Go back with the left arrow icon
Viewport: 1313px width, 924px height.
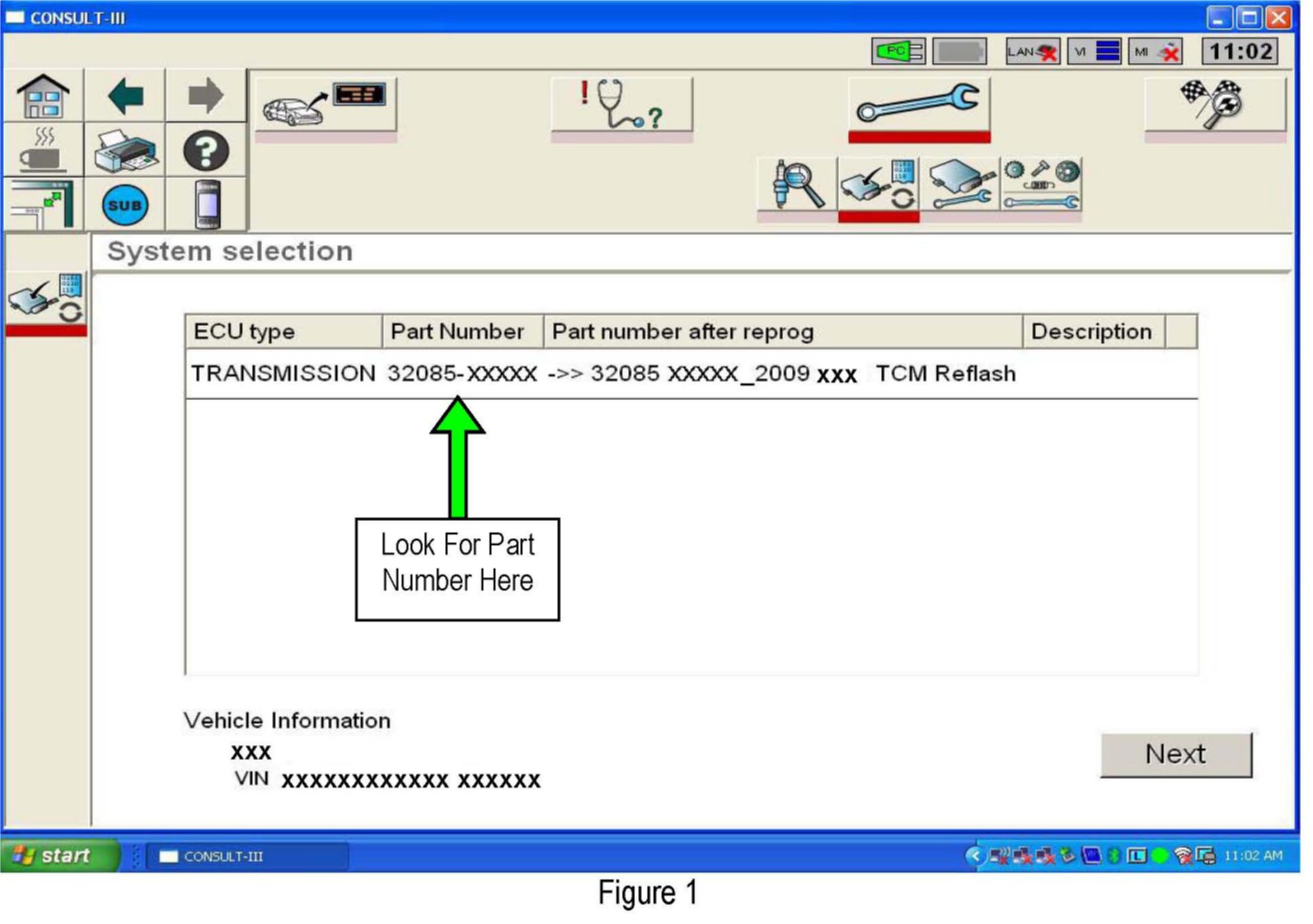point(125,96)
